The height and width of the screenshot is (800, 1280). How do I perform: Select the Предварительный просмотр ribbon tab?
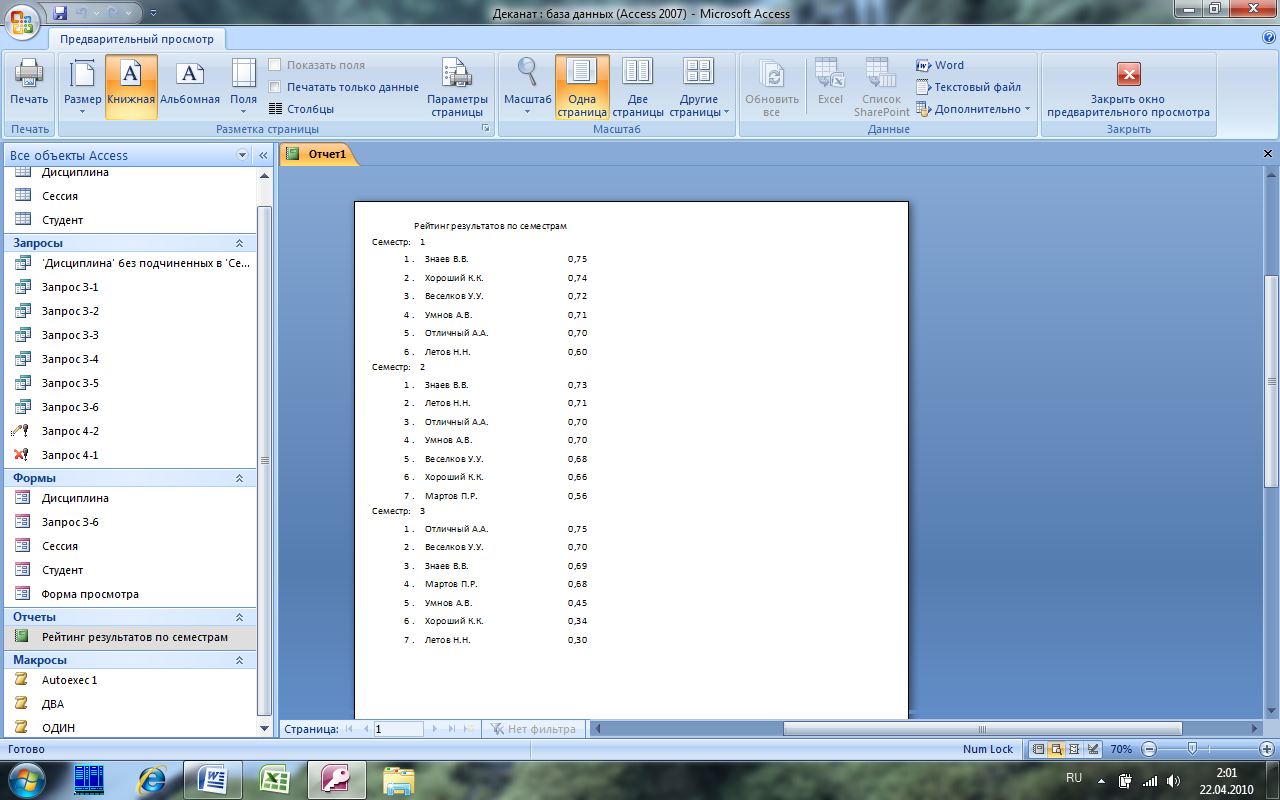coord(137,39)
